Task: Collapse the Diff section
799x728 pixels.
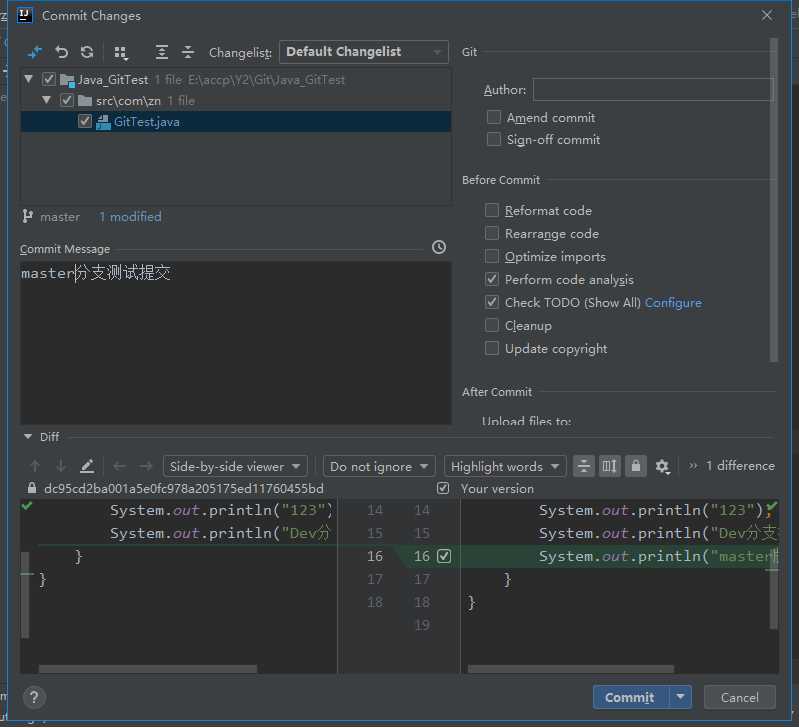Action: tap(28, 437)
